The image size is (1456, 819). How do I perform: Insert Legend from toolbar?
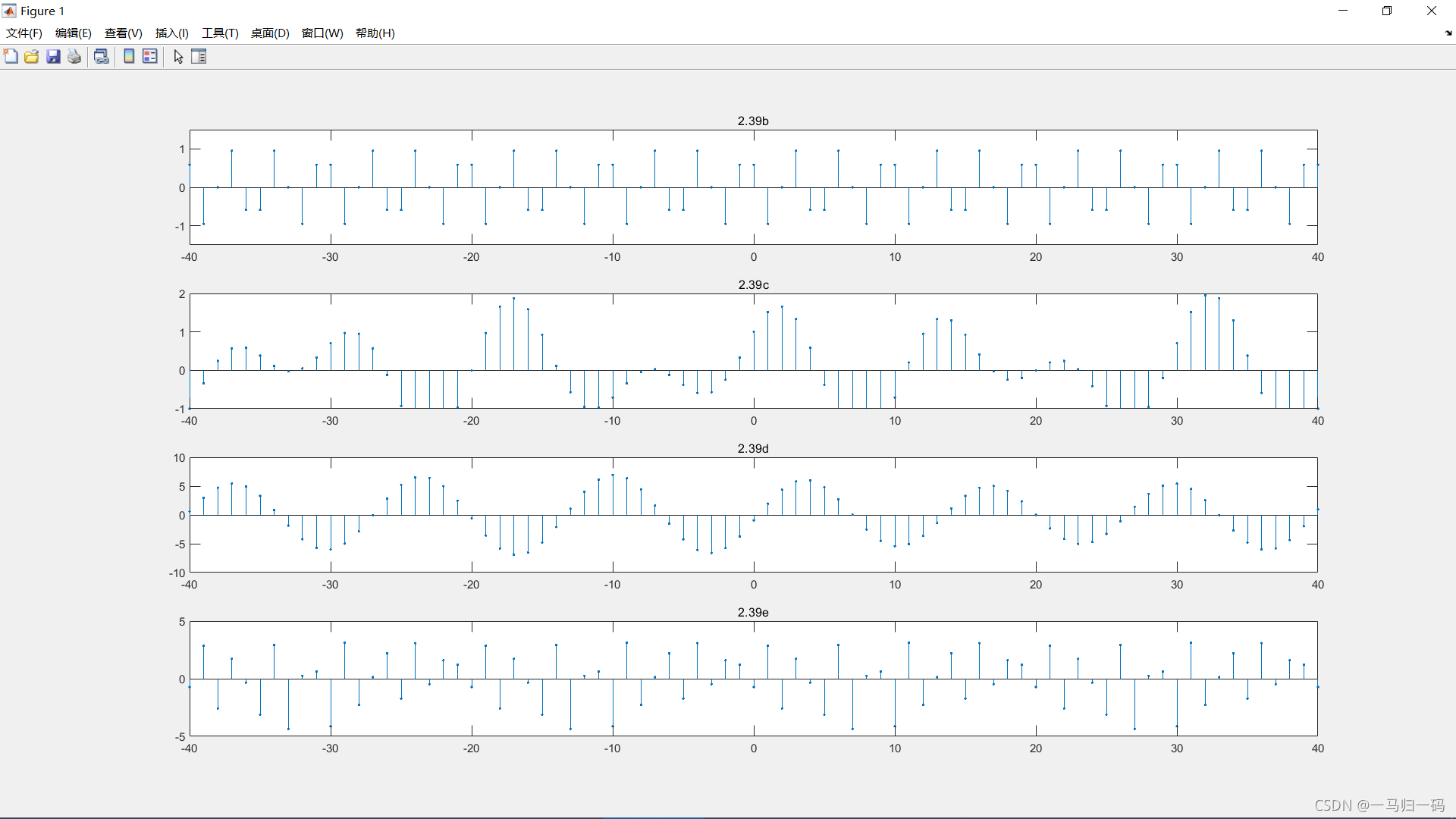point(150,57)
